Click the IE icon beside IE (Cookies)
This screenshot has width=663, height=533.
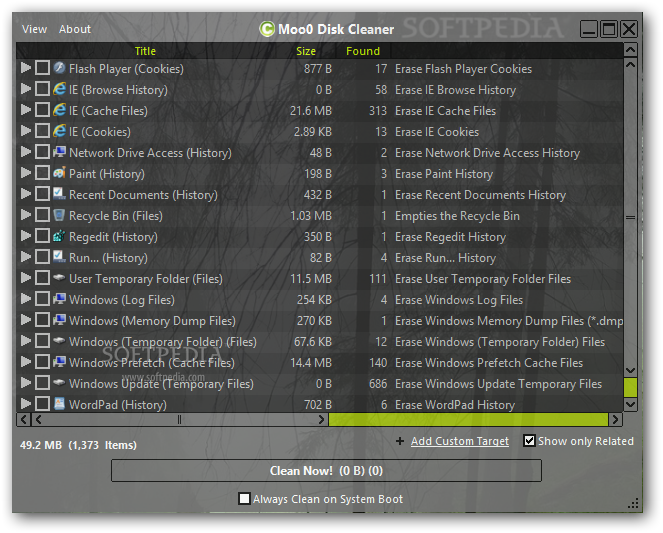(59, 131)
